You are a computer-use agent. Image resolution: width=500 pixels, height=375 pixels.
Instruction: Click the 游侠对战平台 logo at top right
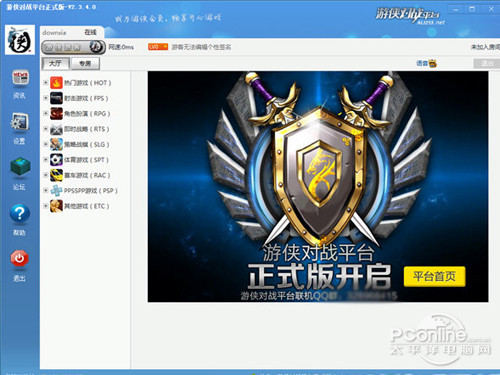(410, 16)
